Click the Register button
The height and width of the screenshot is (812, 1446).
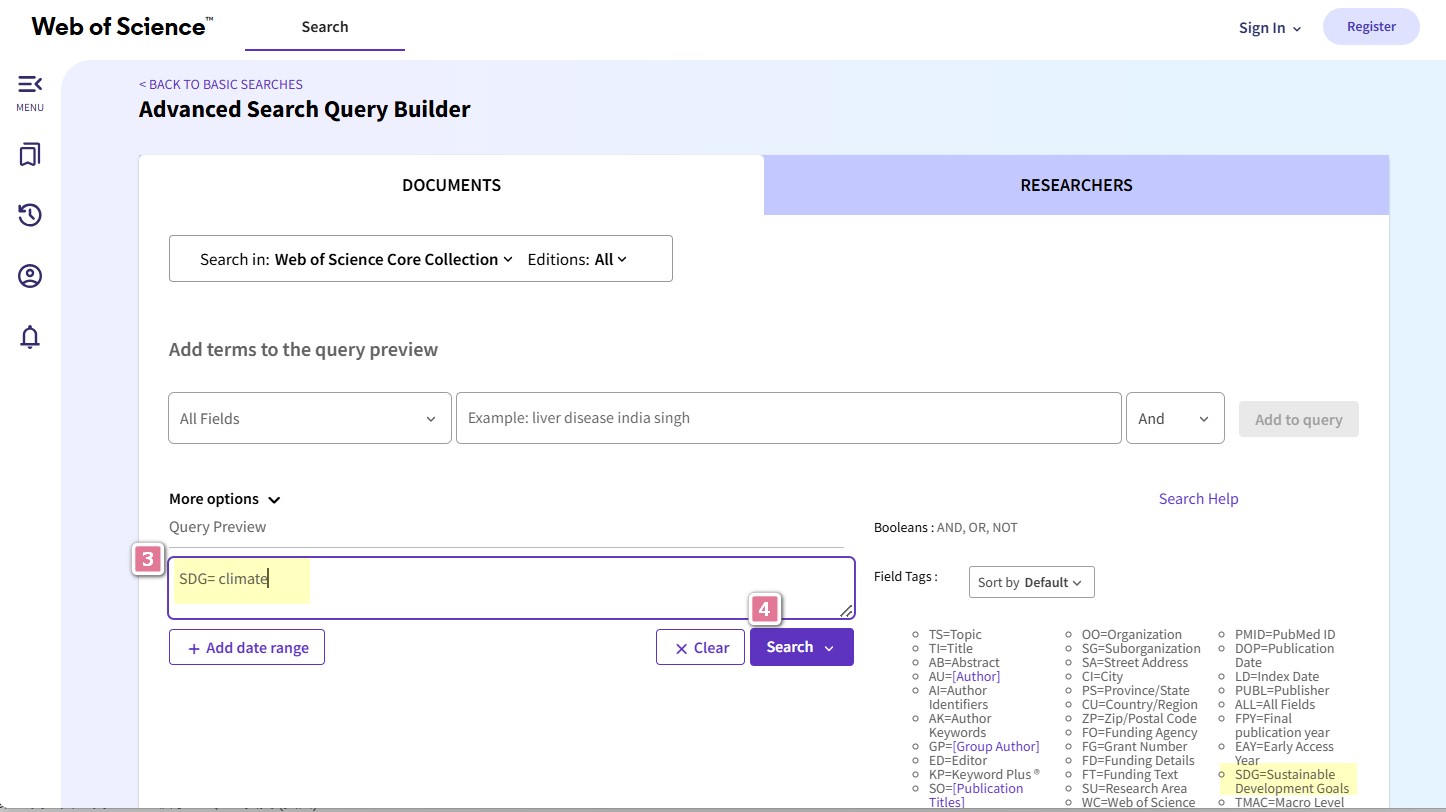tap(1371, 27)
